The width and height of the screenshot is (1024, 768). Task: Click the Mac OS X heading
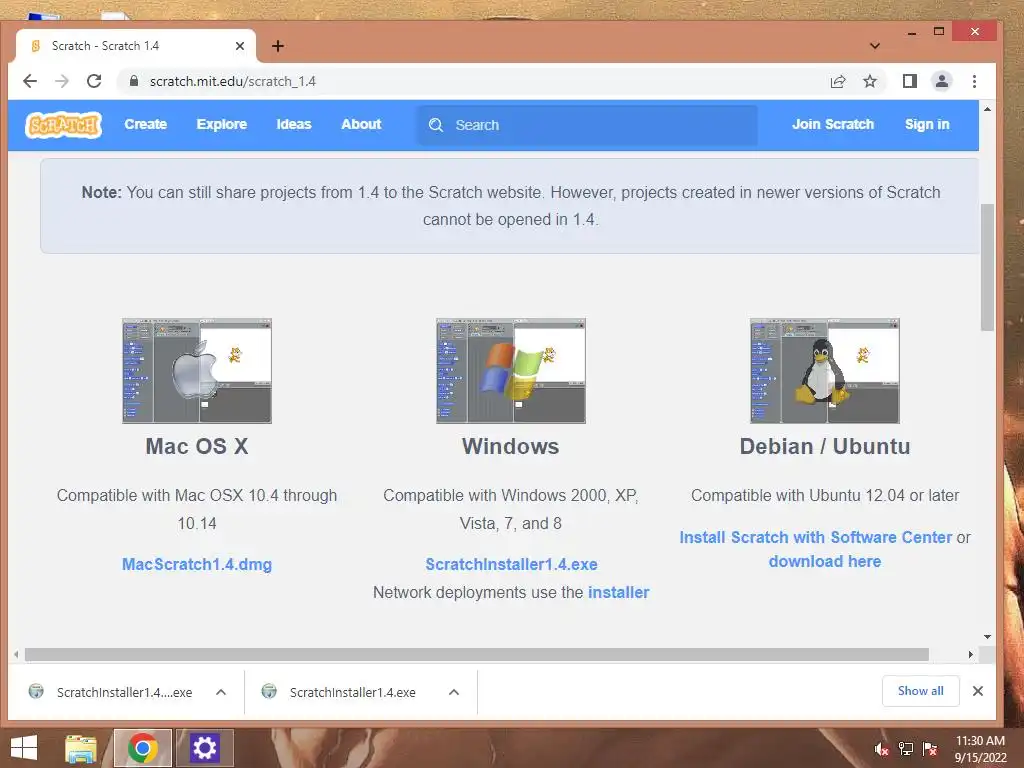tap(197, 447)
